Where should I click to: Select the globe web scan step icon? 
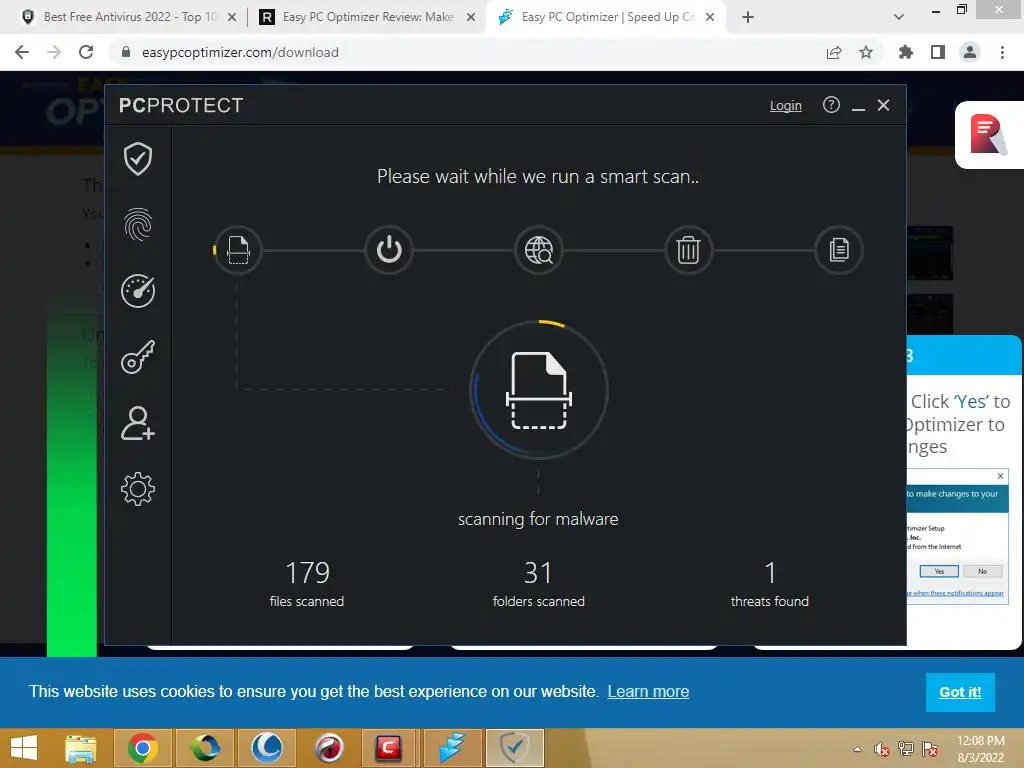tap(539, 250)
